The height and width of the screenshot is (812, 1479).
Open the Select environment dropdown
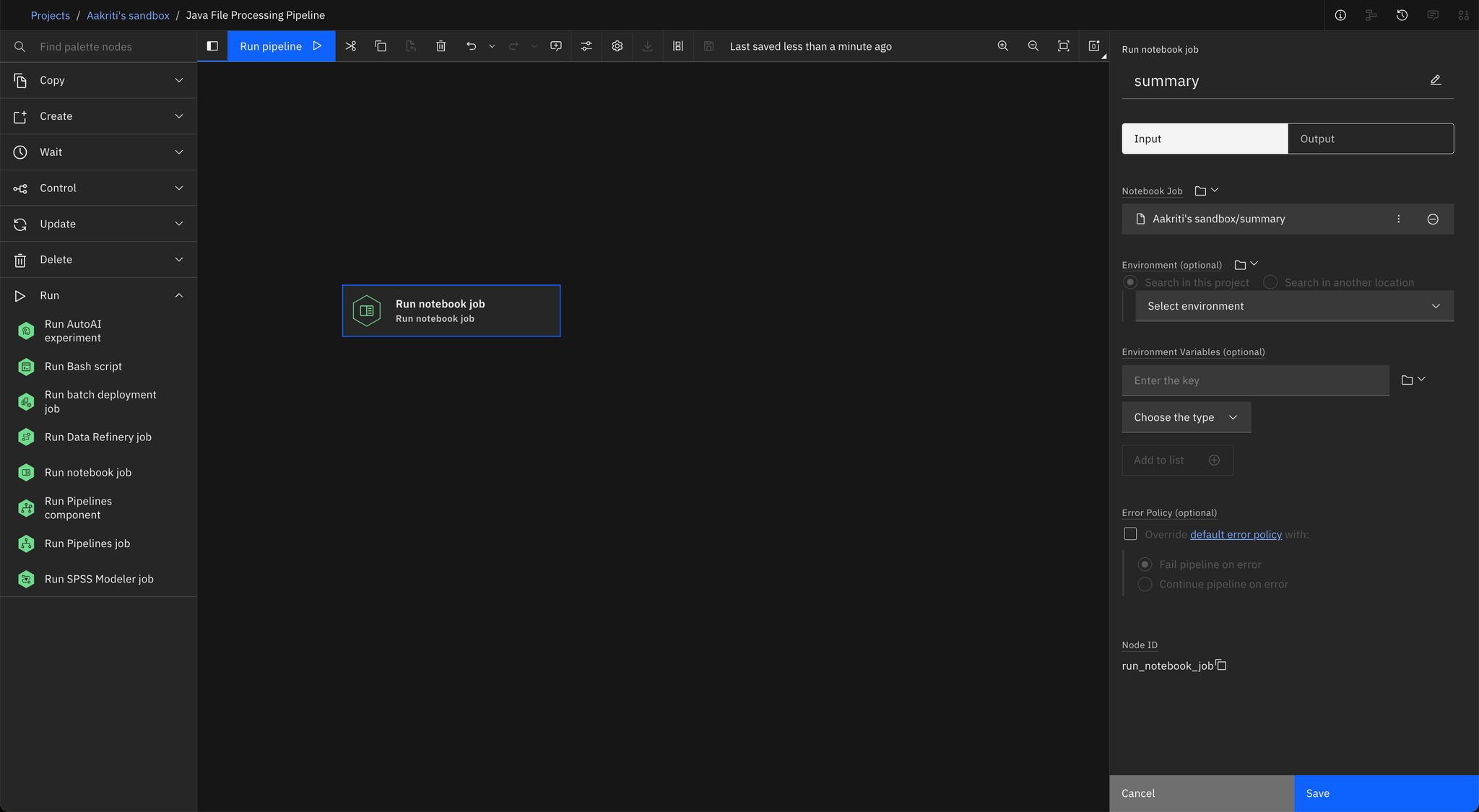point(1294,305)
